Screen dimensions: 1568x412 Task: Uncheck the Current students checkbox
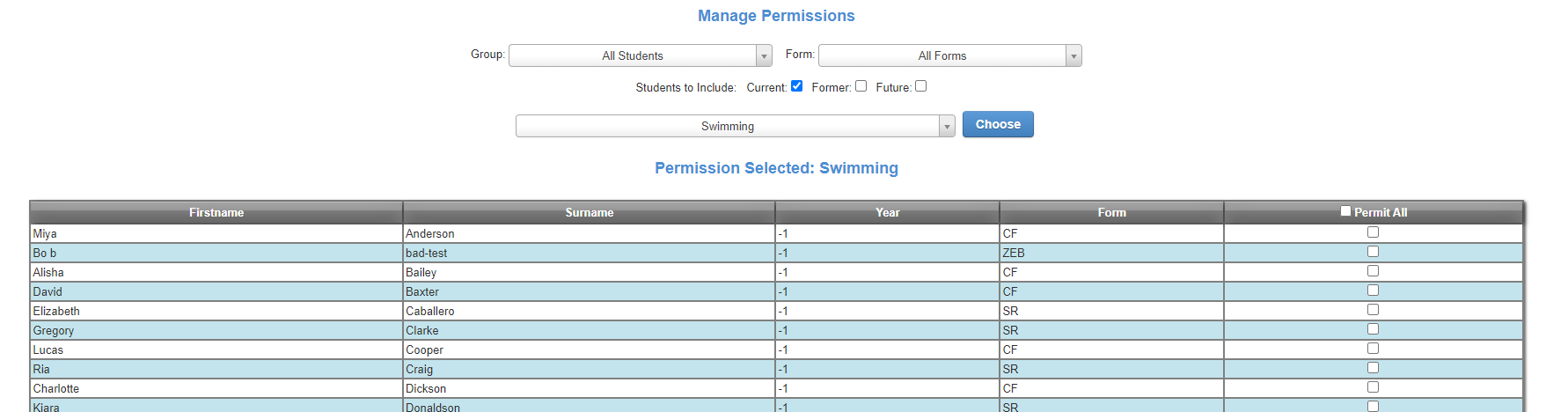click(796, 85)
